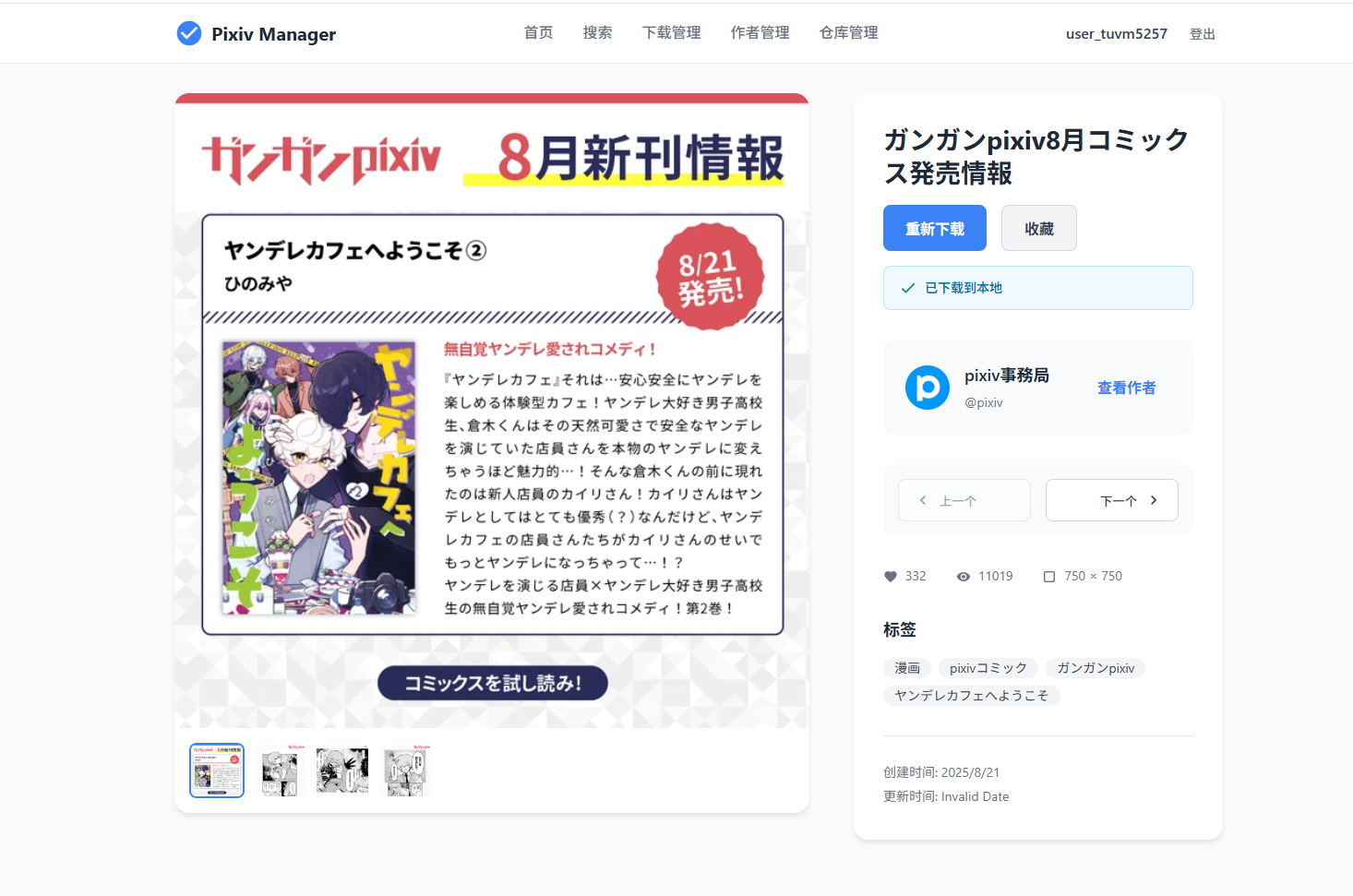1353x896 pixels.
Task: Click the 更新时间 Invalid Date text
Action: point(946,796)
